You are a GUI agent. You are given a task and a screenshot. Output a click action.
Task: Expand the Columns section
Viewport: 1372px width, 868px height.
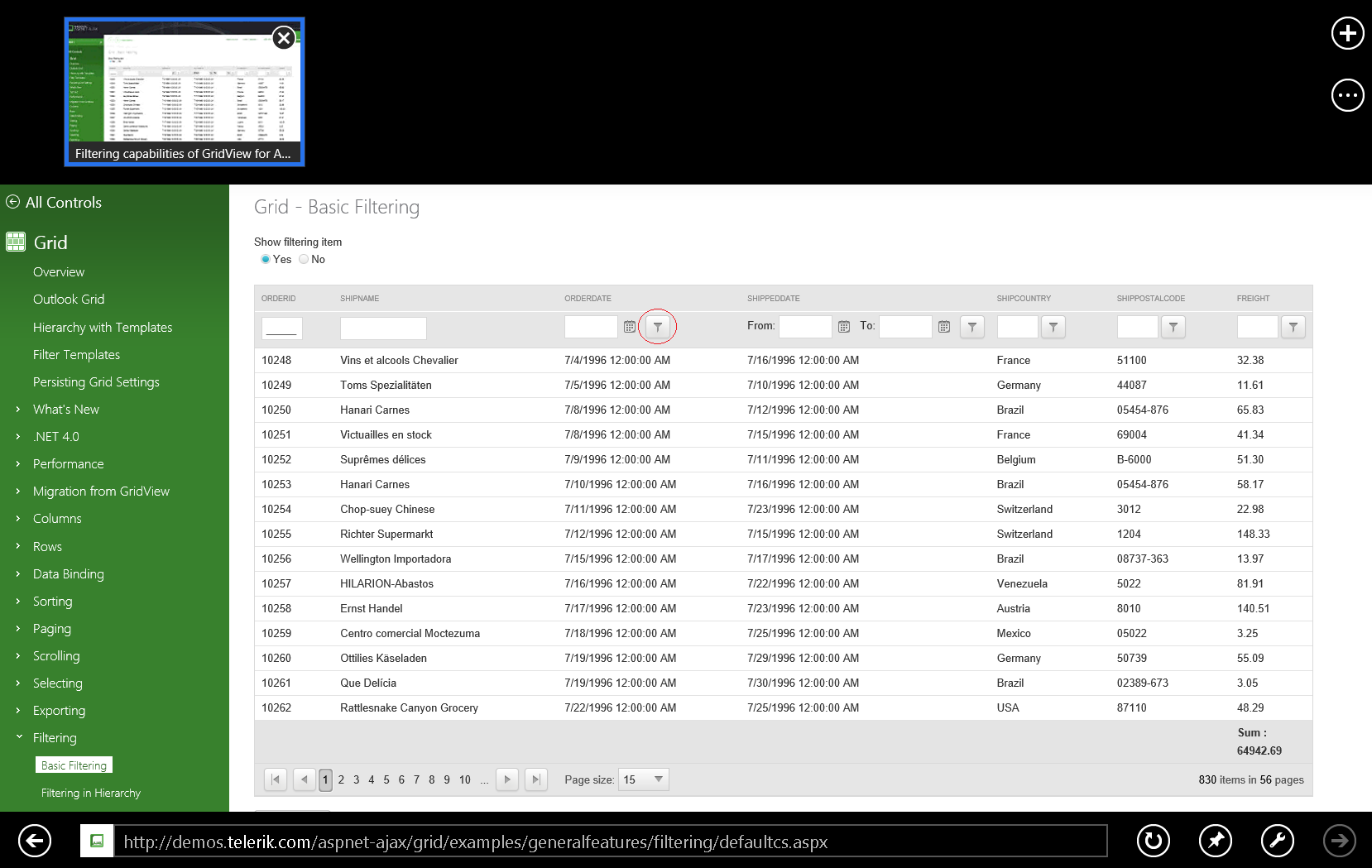coord(17,518)
